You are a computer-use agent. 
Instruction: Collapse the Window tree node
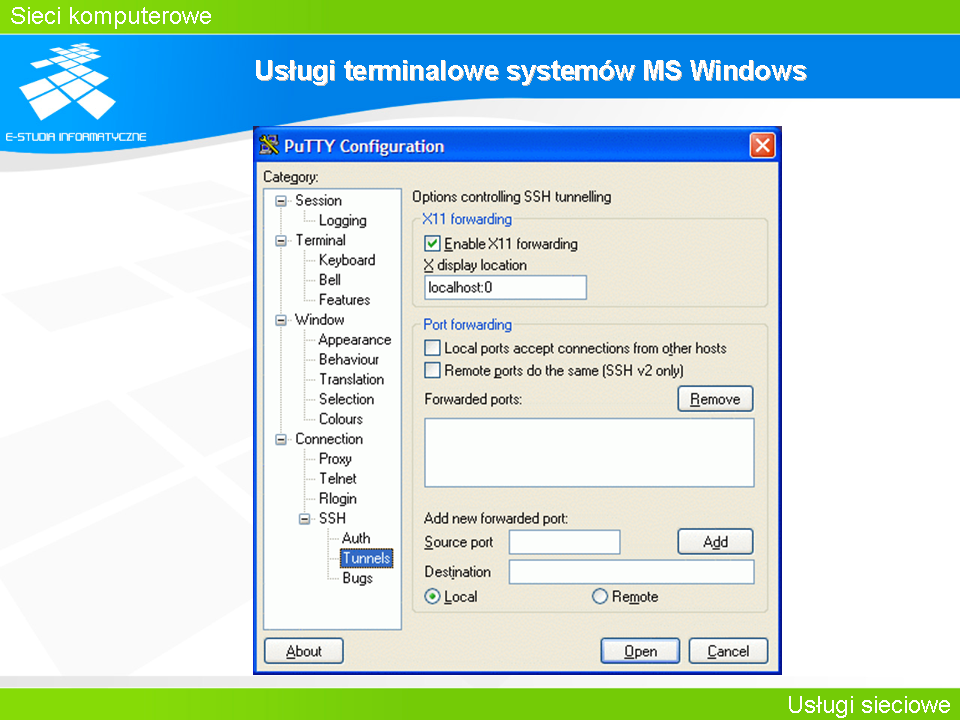[x=281, y=320]
